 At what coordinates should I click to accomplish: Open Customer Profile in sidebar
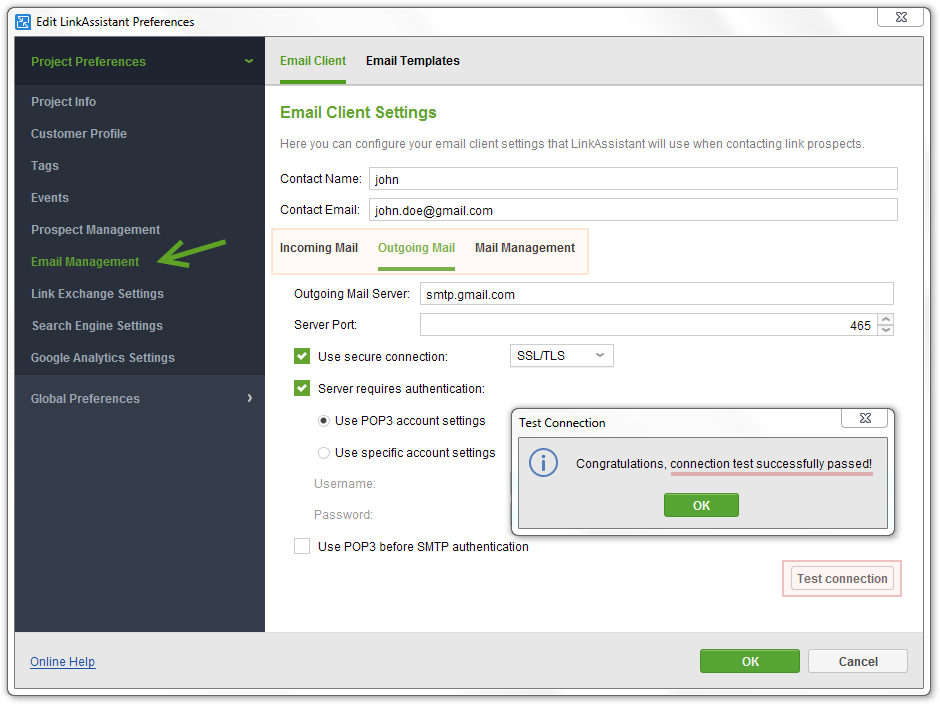pyautogui.click(x=79, y=134)
